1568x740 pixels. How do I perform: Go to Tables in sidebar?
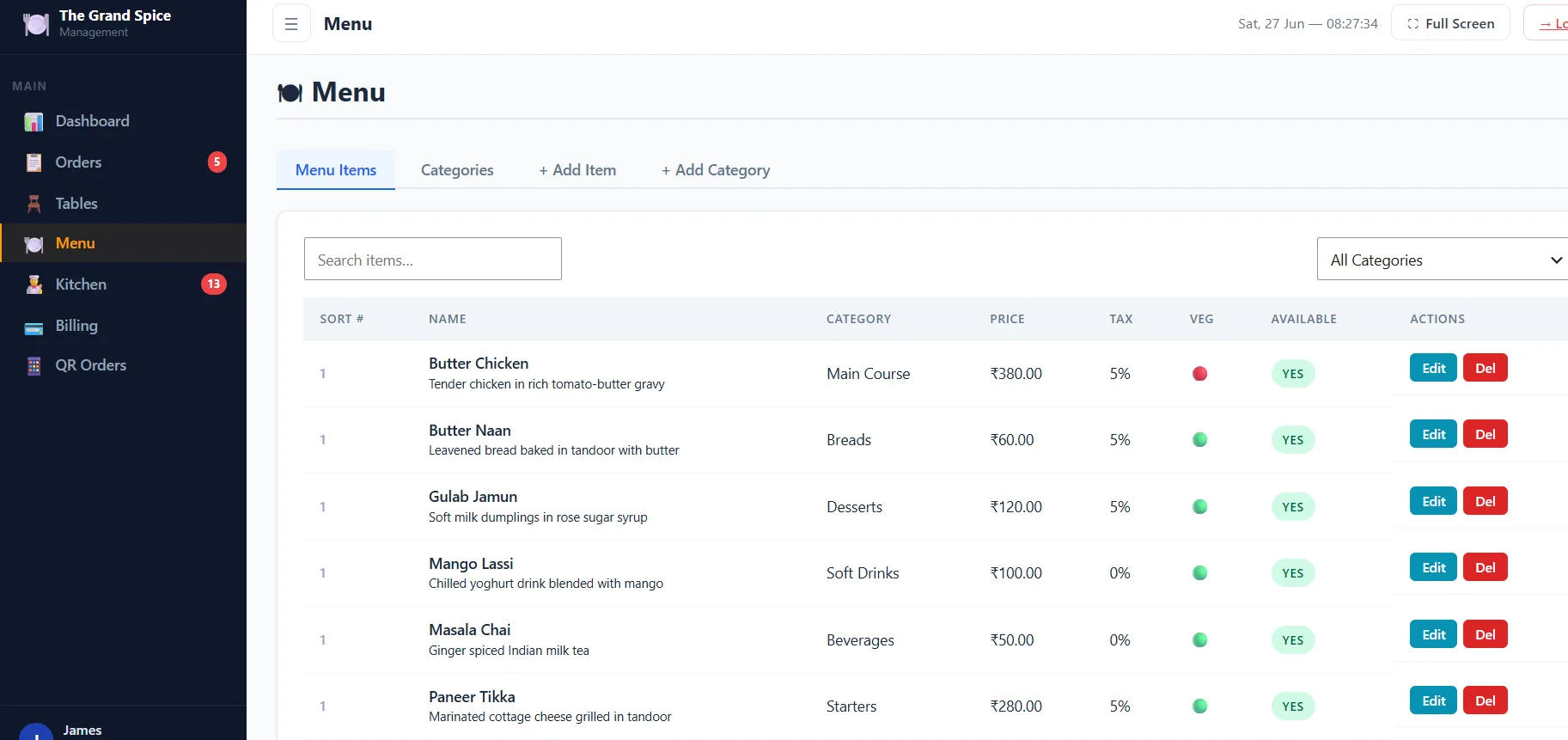tap(123, 203)
